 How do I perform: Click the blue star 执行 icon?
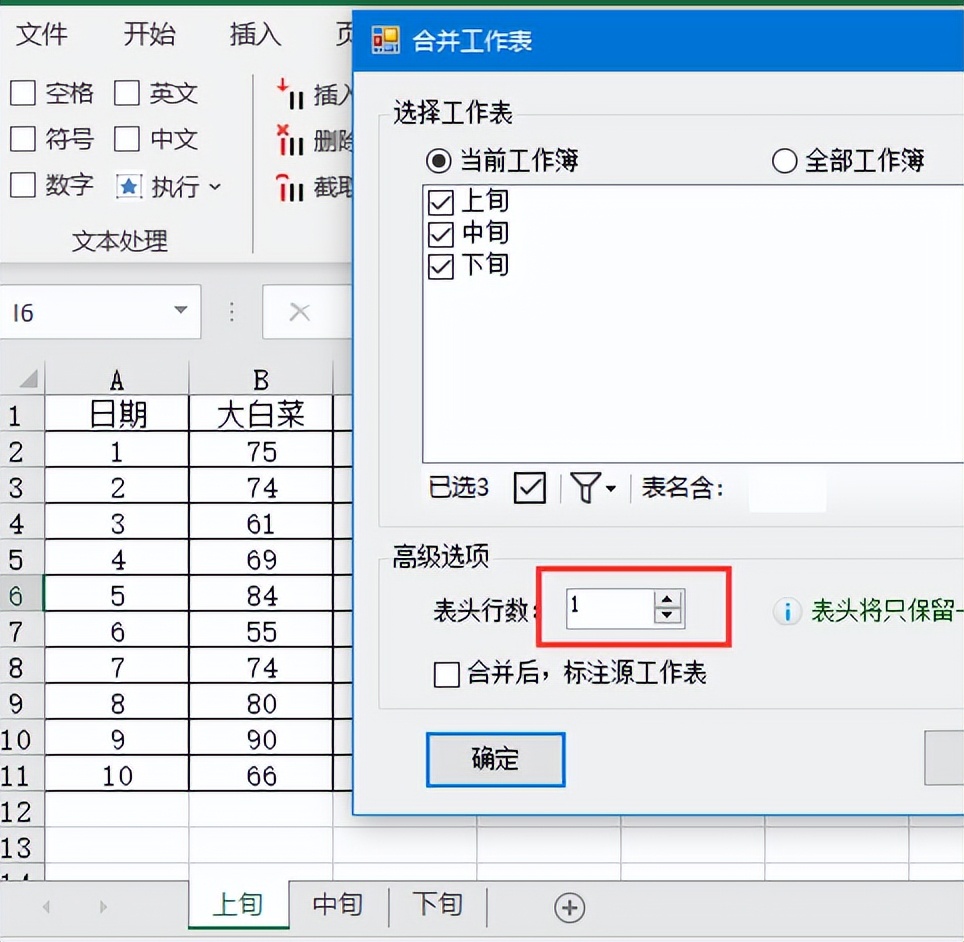point(131,186)
